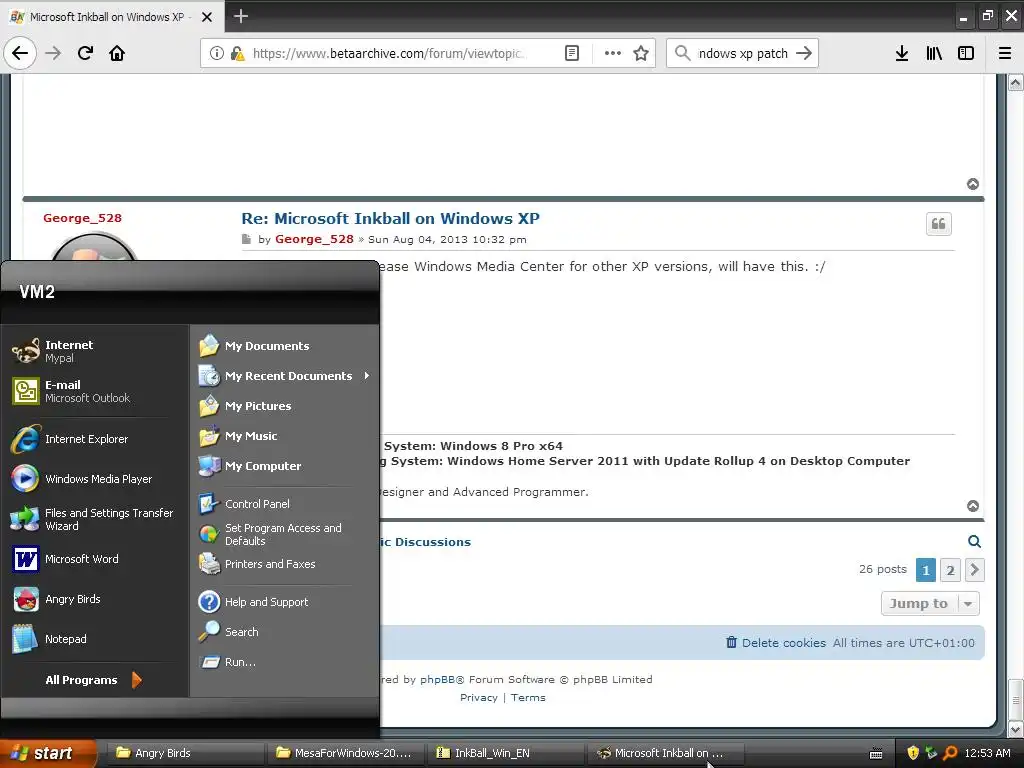
Task: Open a new tab with plus button
Action: click(241, 16)
